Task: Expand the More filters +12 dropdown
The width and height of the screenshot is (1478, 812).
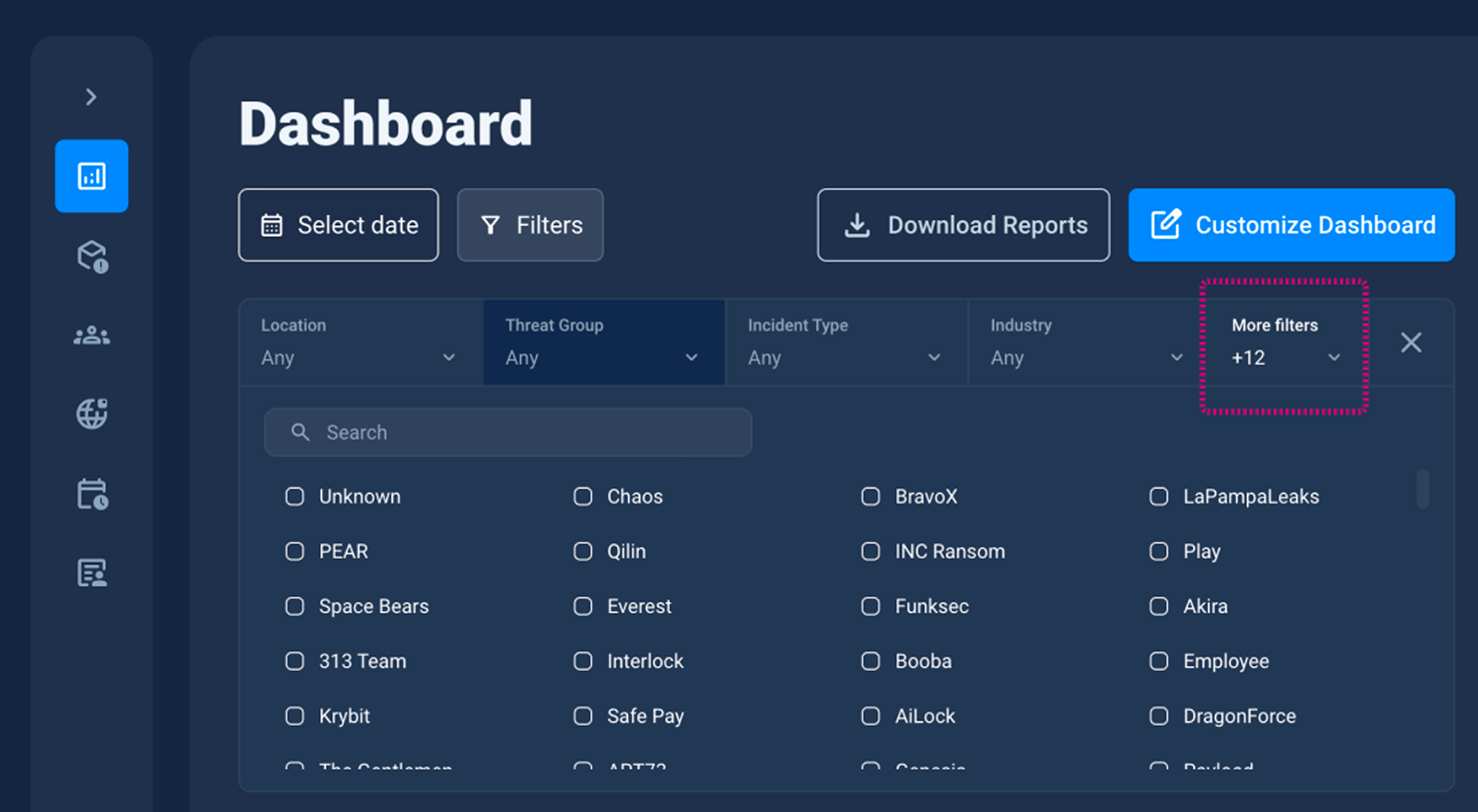Action: 1284,343
